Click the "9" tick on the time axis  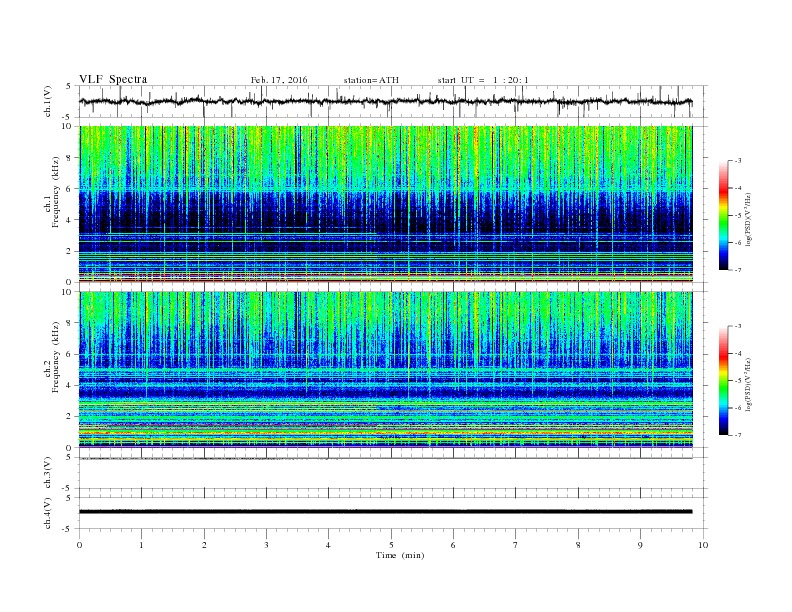640,545
